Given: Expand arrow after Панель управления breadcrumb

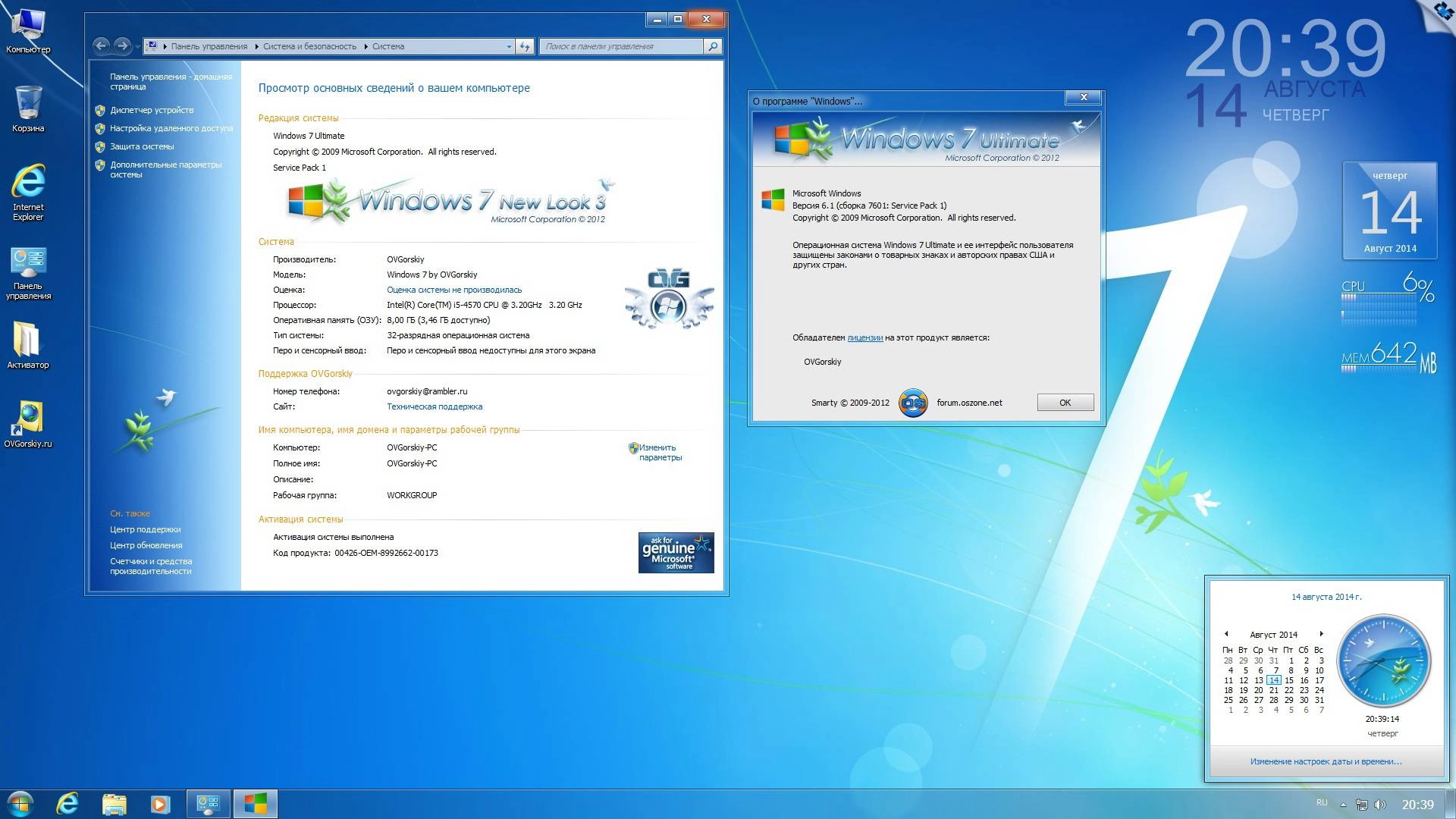Looking at the screenshot, I should [x=256, y=47].
